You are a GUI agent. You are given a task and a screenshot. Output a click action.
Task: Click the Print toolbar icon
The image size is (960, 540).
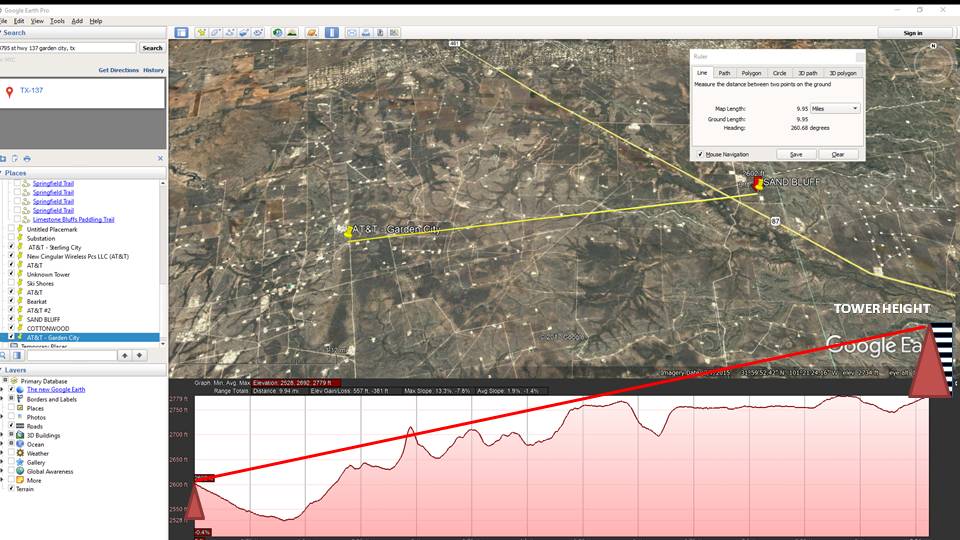pyautogui.click(x=366, y=32)
